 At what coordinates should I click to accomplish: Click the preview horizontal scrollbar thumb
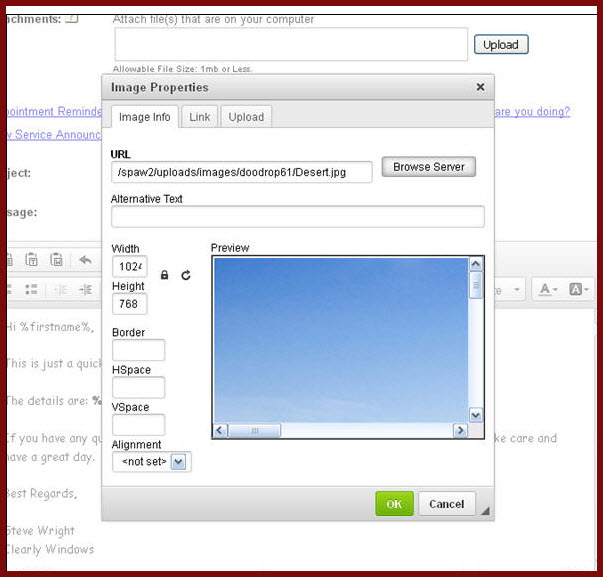coord(255,430)
